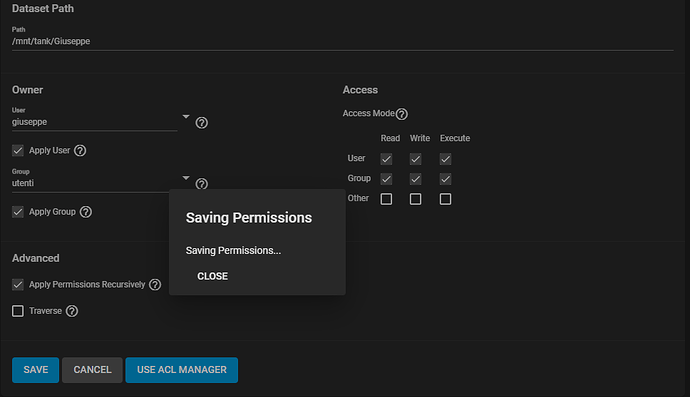
Task: Open help icon for Apply Permissions Recursively
Action: pos(155,285)
